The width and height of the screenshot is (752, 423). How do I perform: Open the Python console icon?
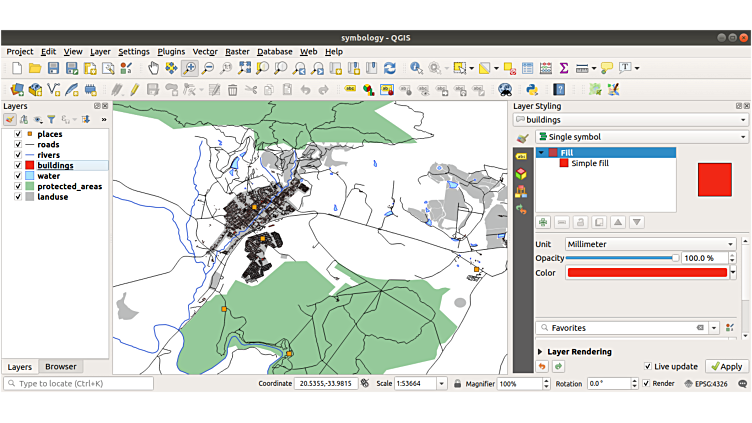coord(532,89)
